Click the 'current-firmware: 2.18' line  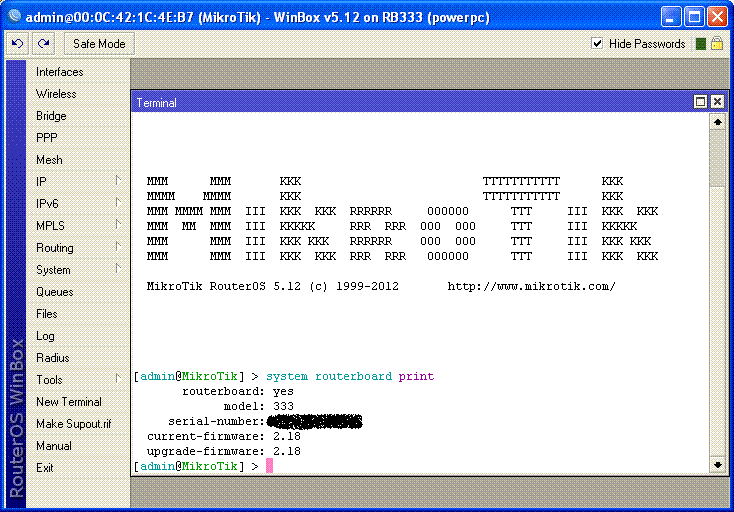(x=224, y=436)
